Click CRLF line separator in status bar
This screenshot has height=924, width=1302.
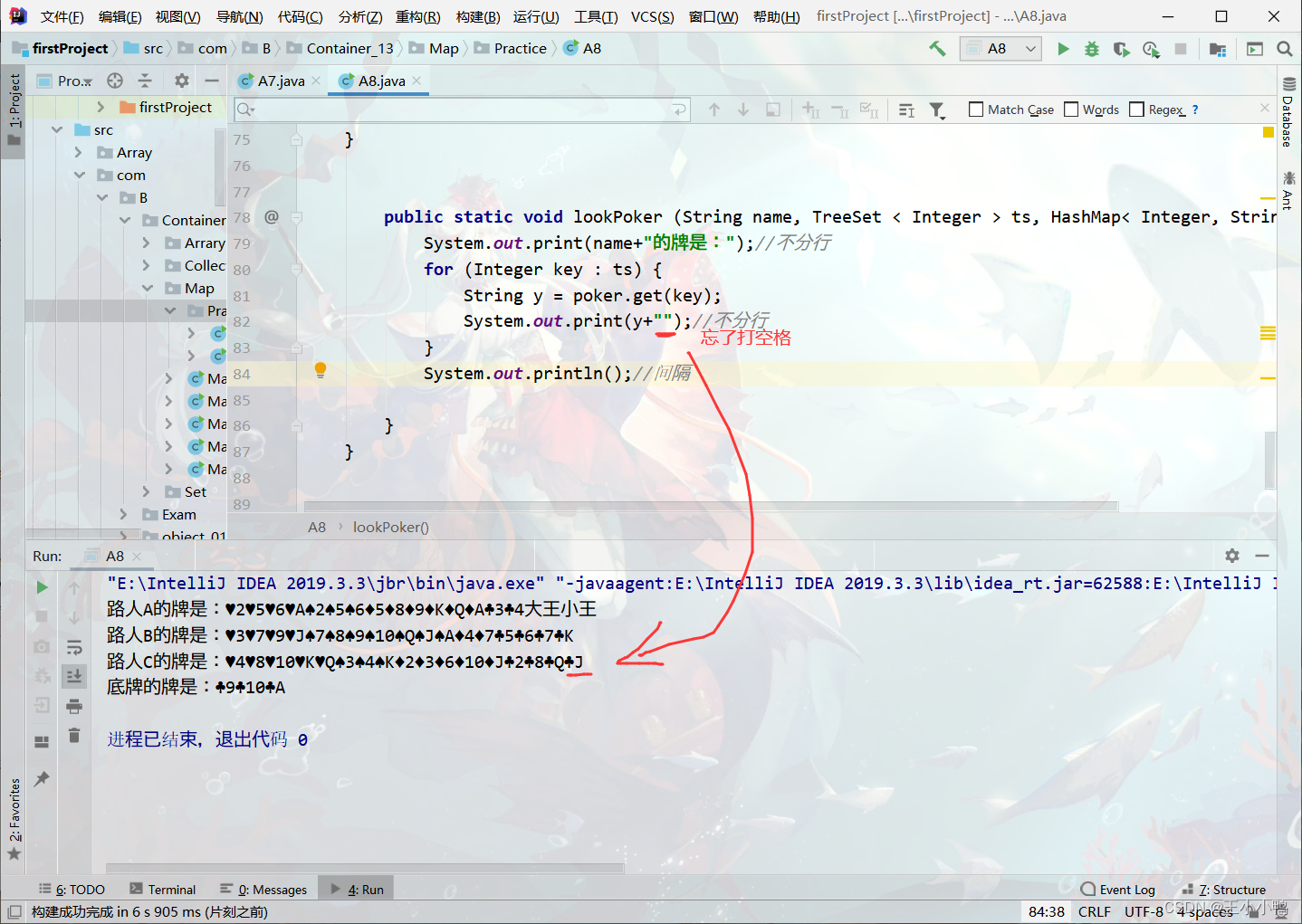click(1094, 911)
